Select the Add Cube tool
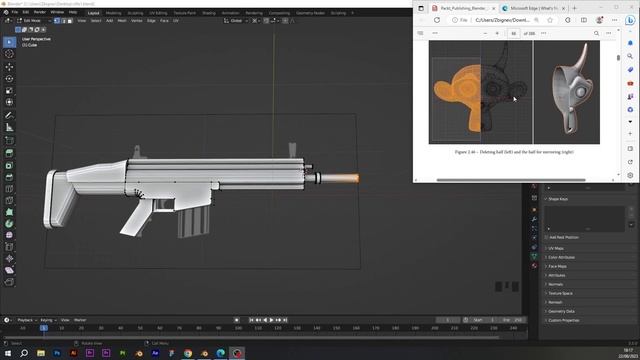Viewport: 640px width, 360px height. [9, 140]
